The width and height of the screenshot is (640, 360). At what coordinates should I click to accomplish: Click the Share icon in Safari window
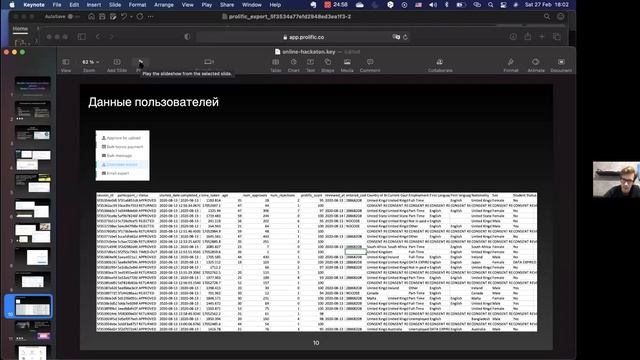(x=528, y=37)
